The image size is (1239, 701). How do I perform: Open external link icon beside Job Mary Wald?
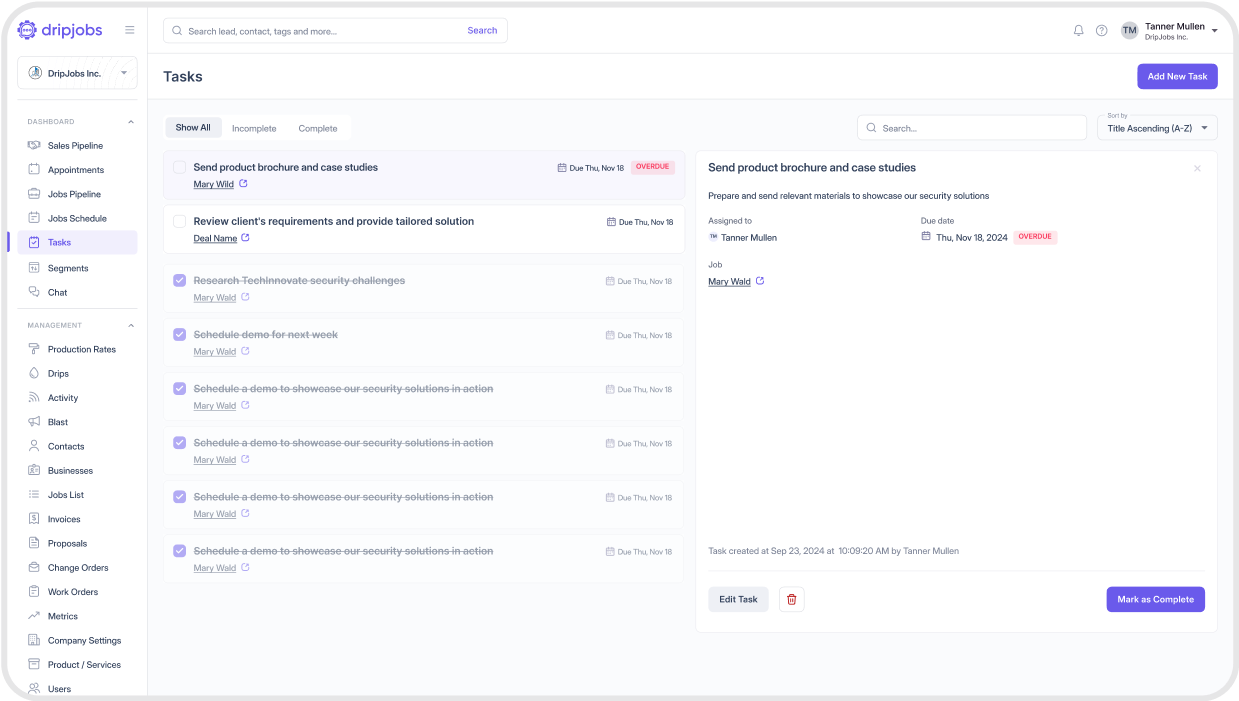pyautogui.click(x=759, y=282)
